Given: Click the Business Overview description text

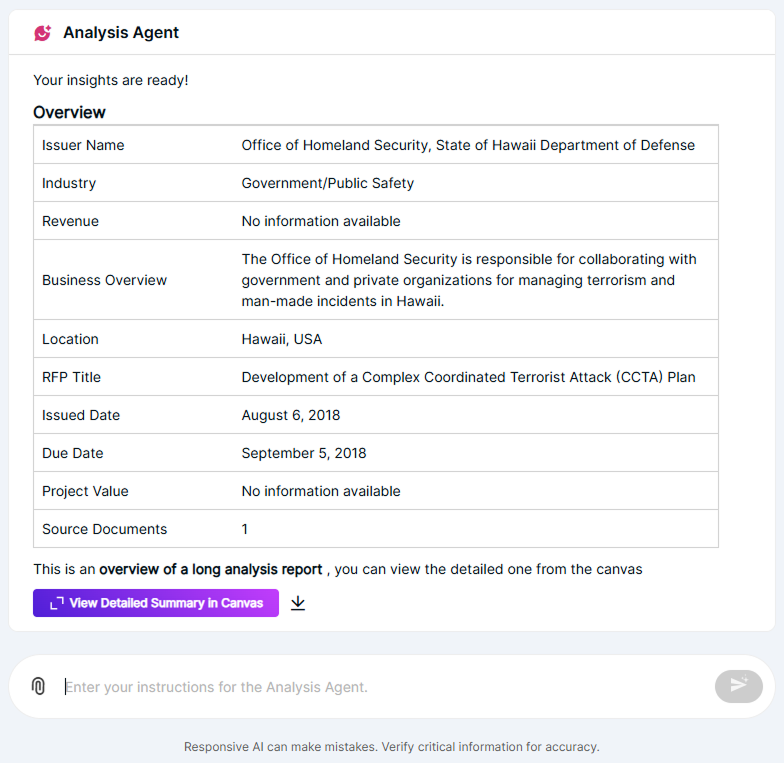Looking at the screenshot, I should 469,280.
